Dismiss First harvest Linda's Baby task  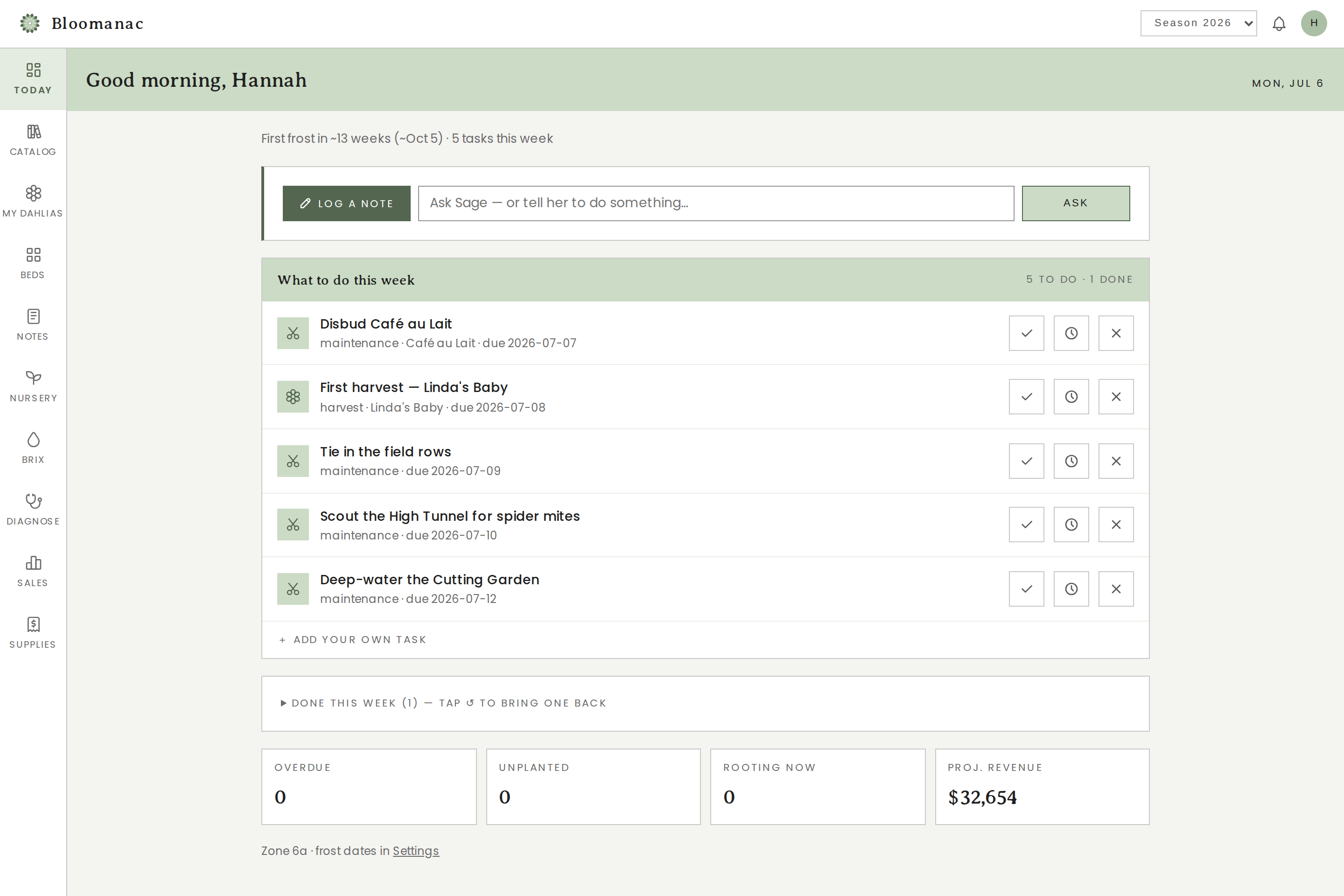(1116, 397)
